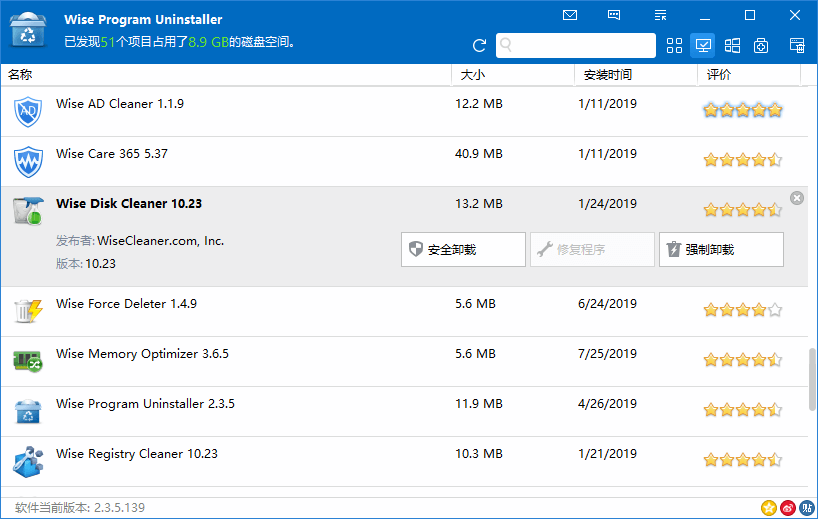Viewport: 818px width, 519px height.
Task: Click 安全卸载 safe uninstall button
Action: point(463,249)
